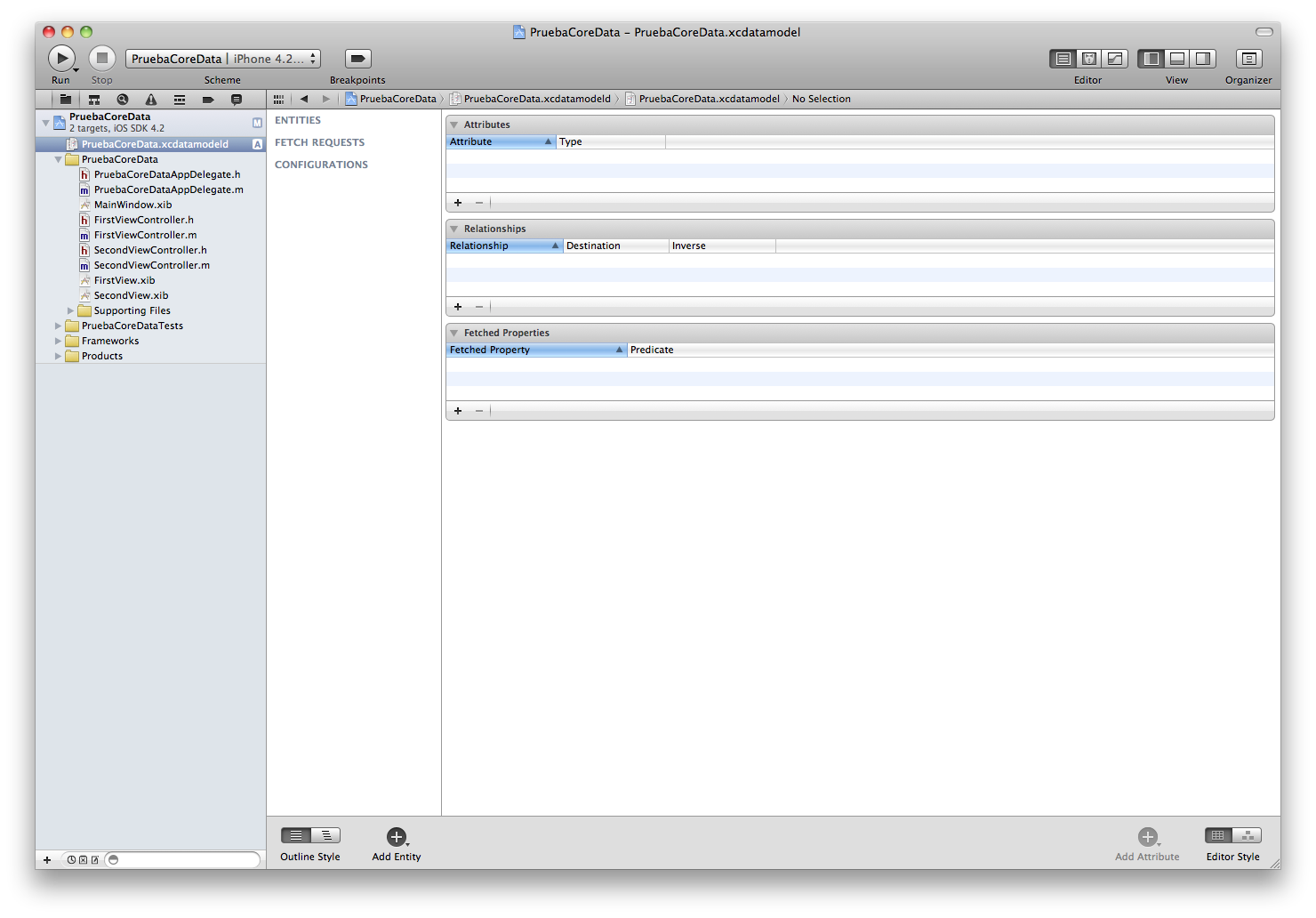Open SecondViewController.h file
The width and height of the screenshot is (1316, 918).
pos(150,251)
